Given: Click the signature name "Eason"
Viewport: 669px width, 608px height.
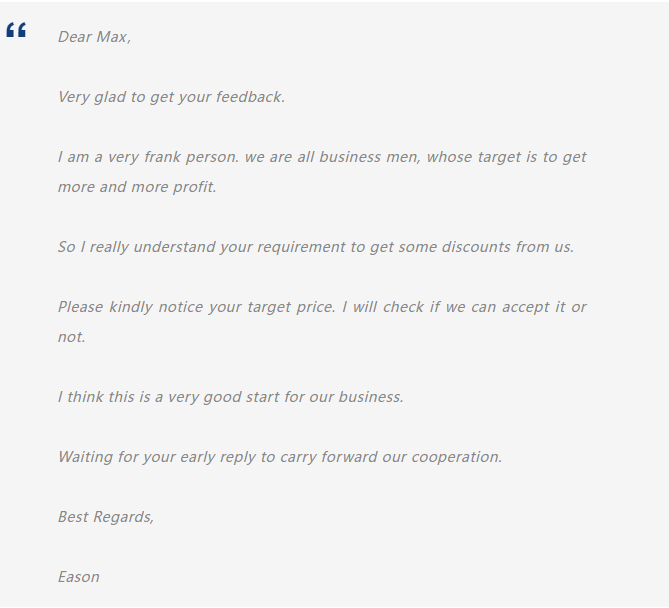Looking at the screenshot, I should [79, 577].
